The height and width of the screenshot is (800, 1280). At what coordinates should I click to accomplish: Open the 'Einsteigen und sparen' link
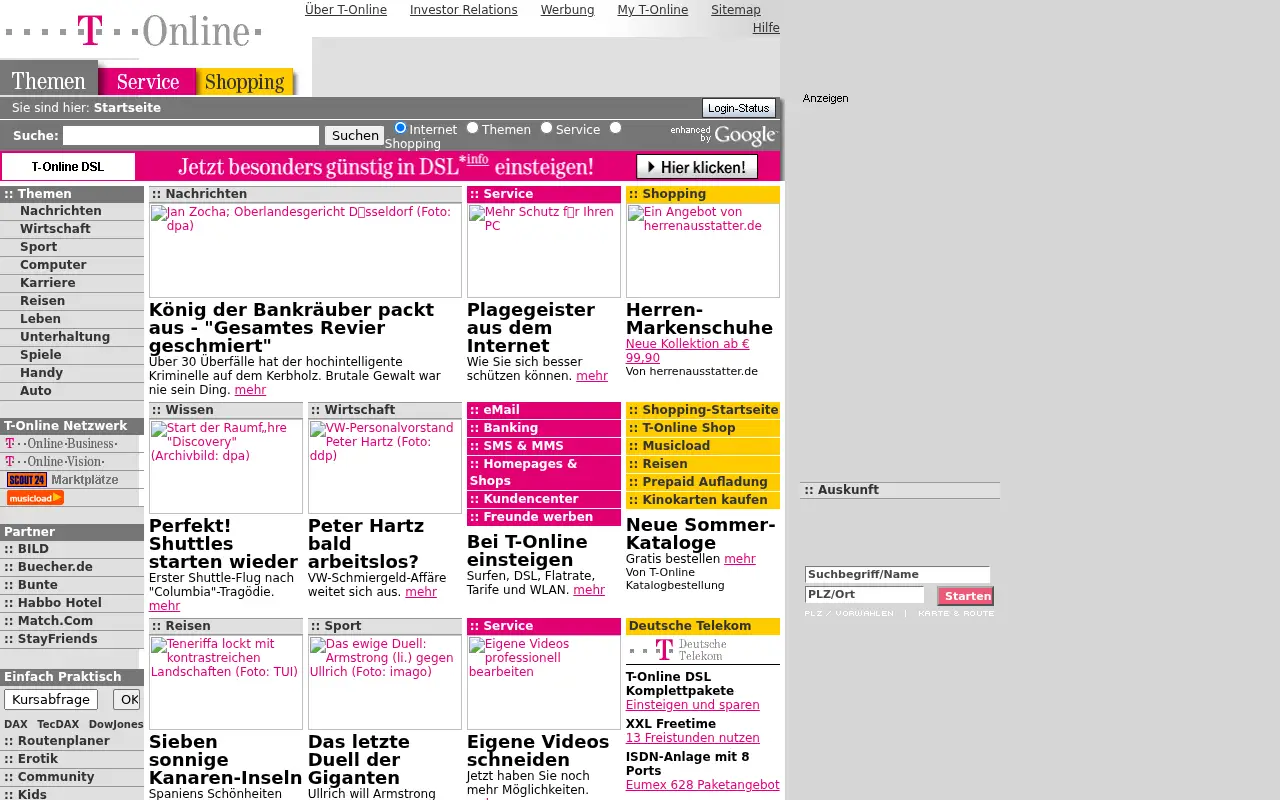click(693, 705)
